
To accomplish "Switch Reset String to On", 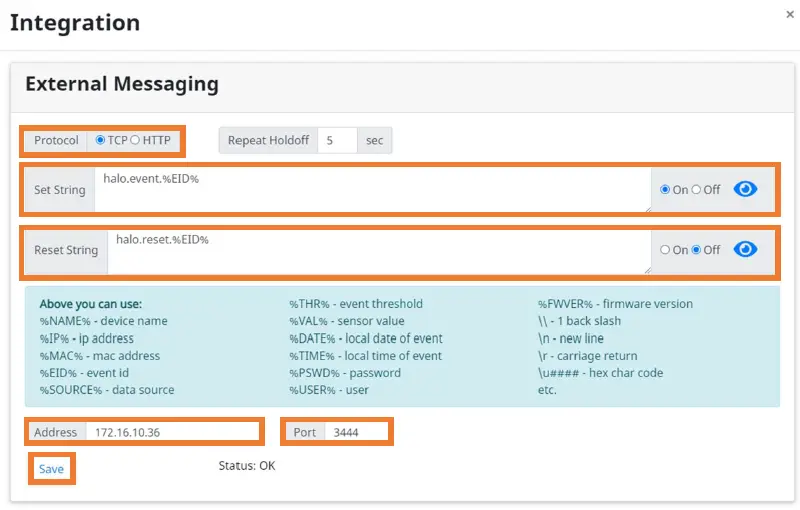I will pyautogui.click(x=665, y=250).
